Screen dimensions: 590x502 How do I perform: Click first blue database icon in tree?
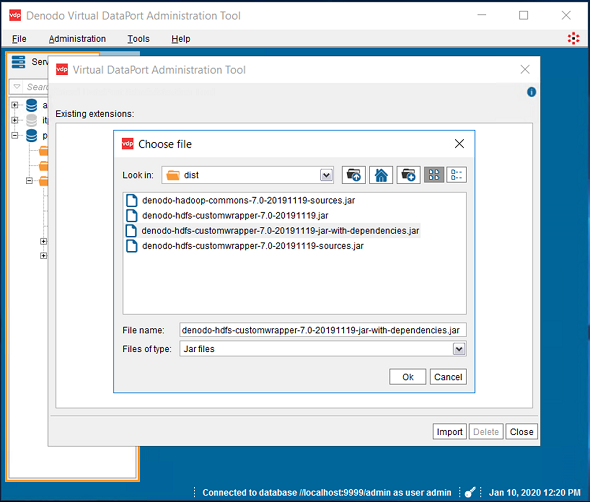(32, 105)
